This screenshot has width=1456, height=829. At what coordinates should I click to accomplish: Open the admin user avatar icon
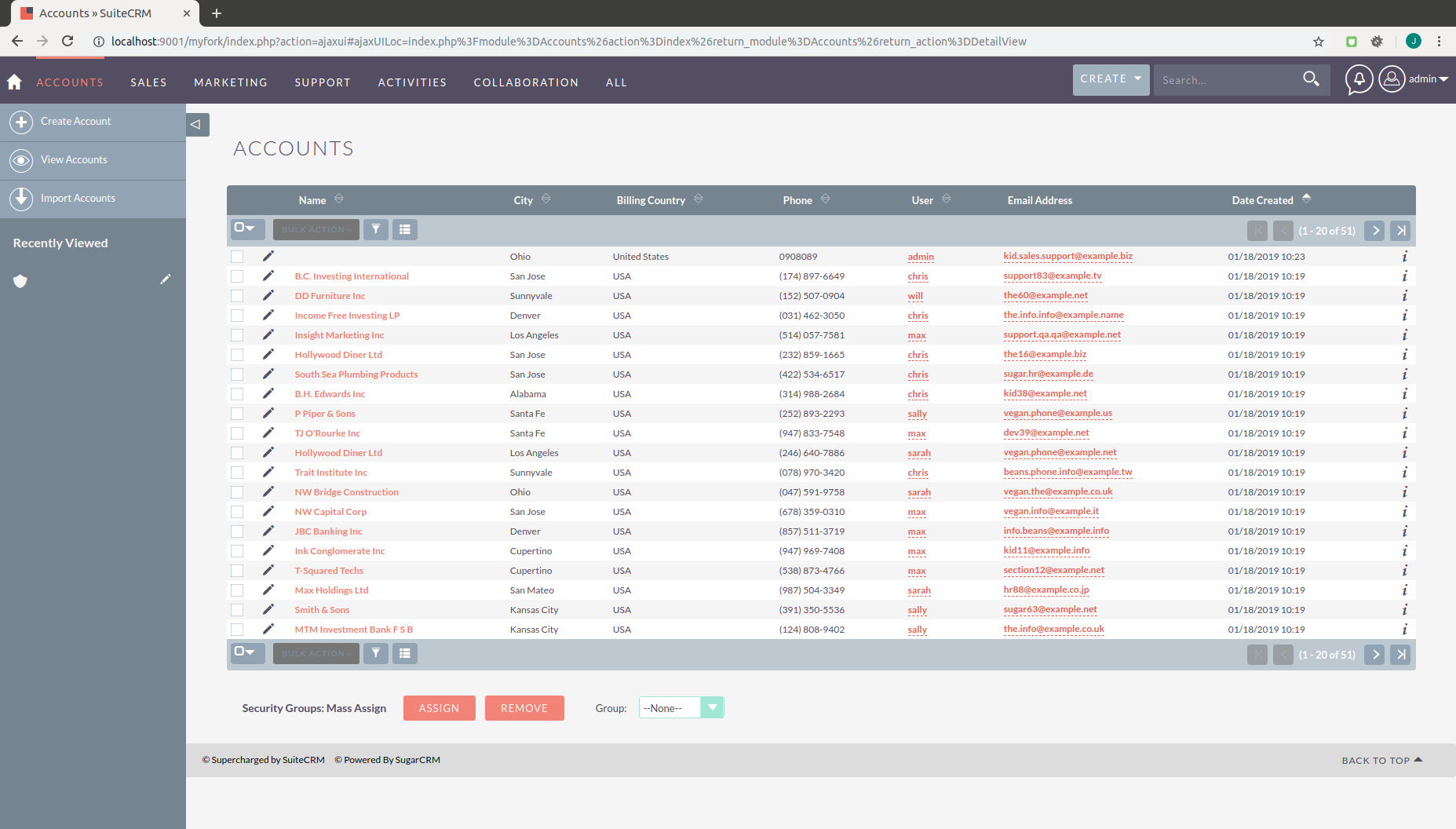tap(1392, 79)
